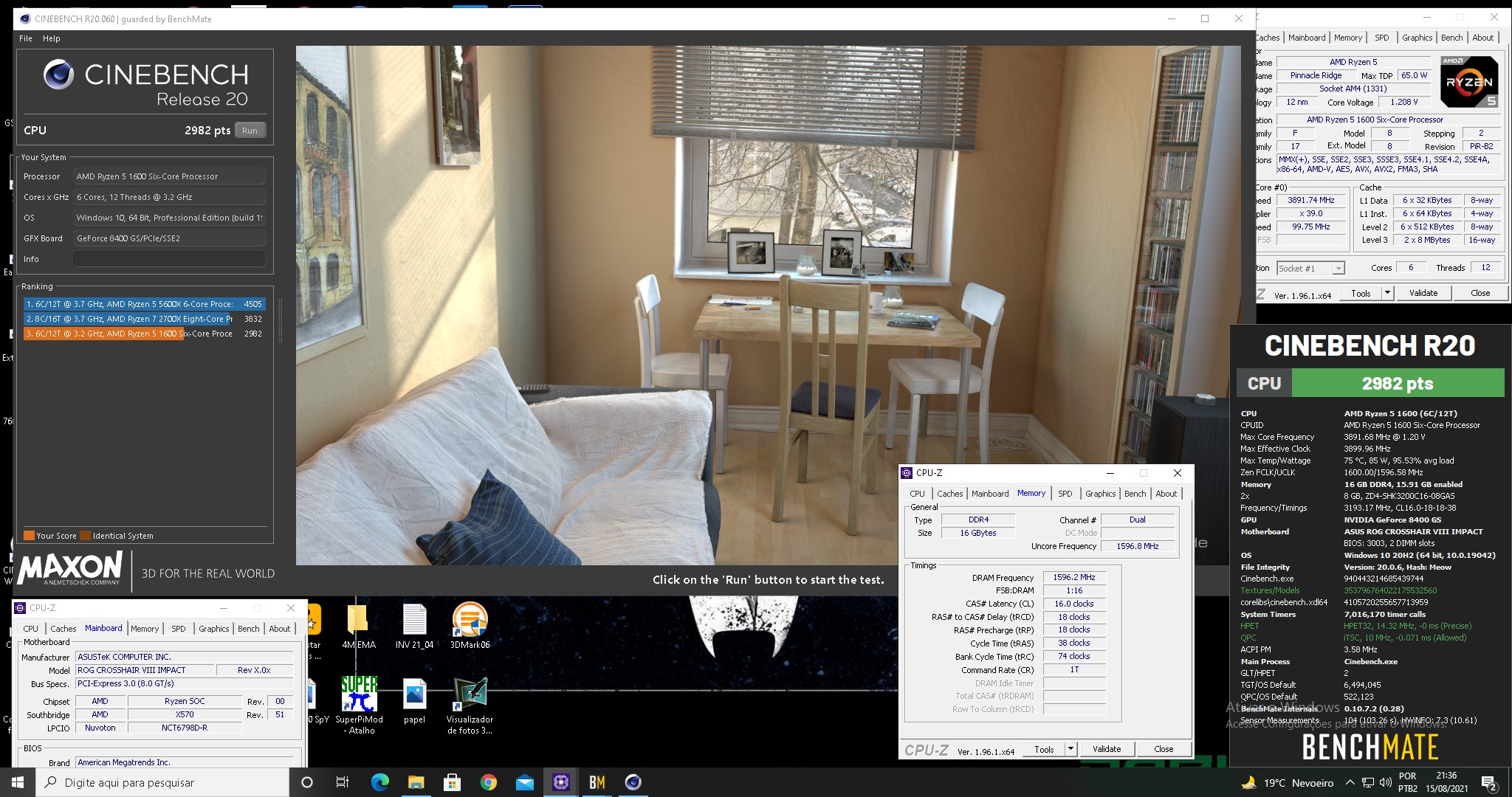Click Validate in top-right CPU-Z window

1423,293
